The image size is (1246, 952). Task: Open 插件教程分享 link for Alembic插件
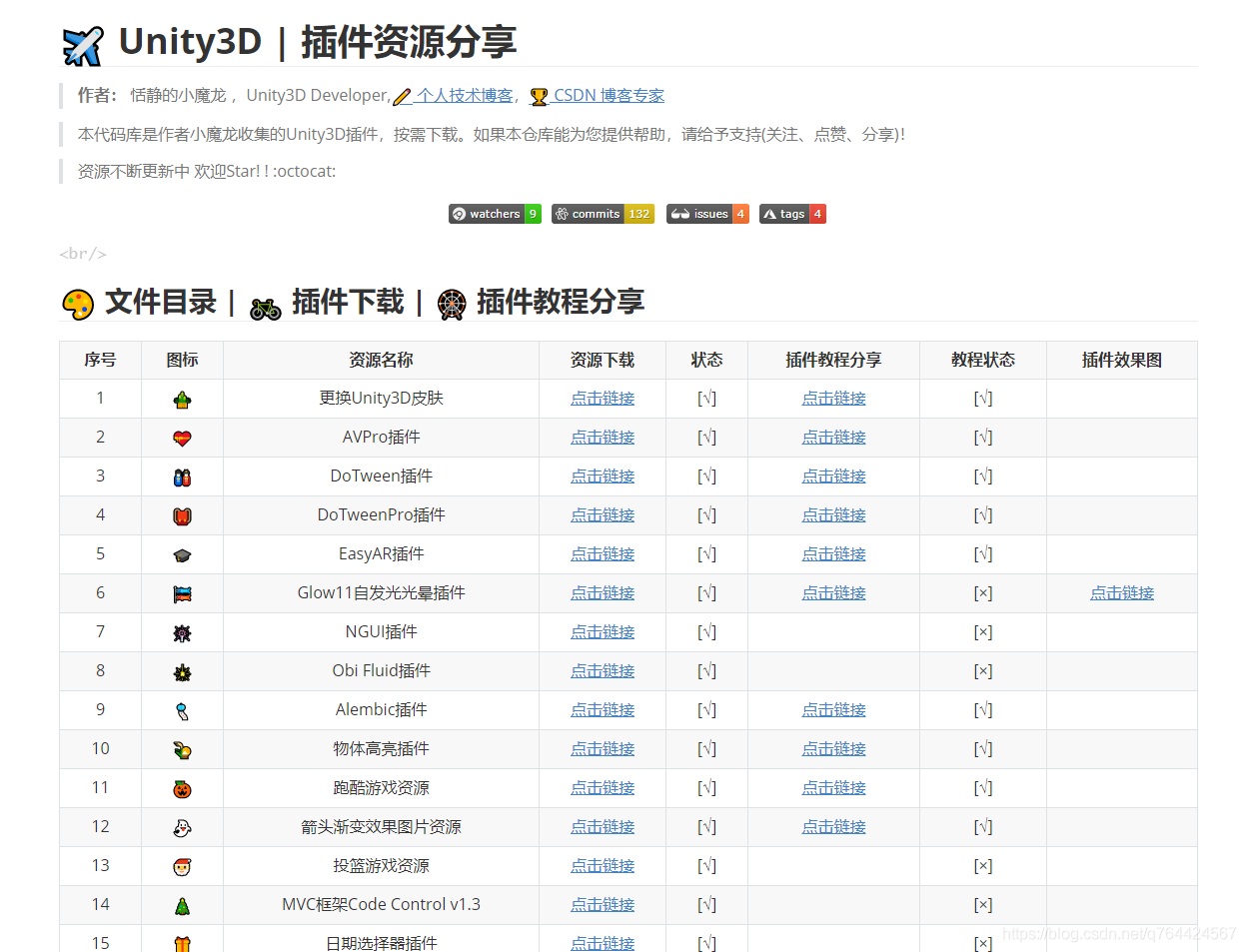click(x=833, y=709)
